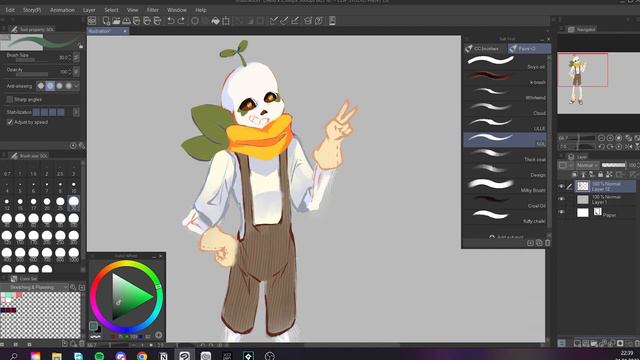This screenshot has height=360, width=640.
Task: Click Navigator flip horizontal icon
Action: pyautogui.click(x=628, y=147)
